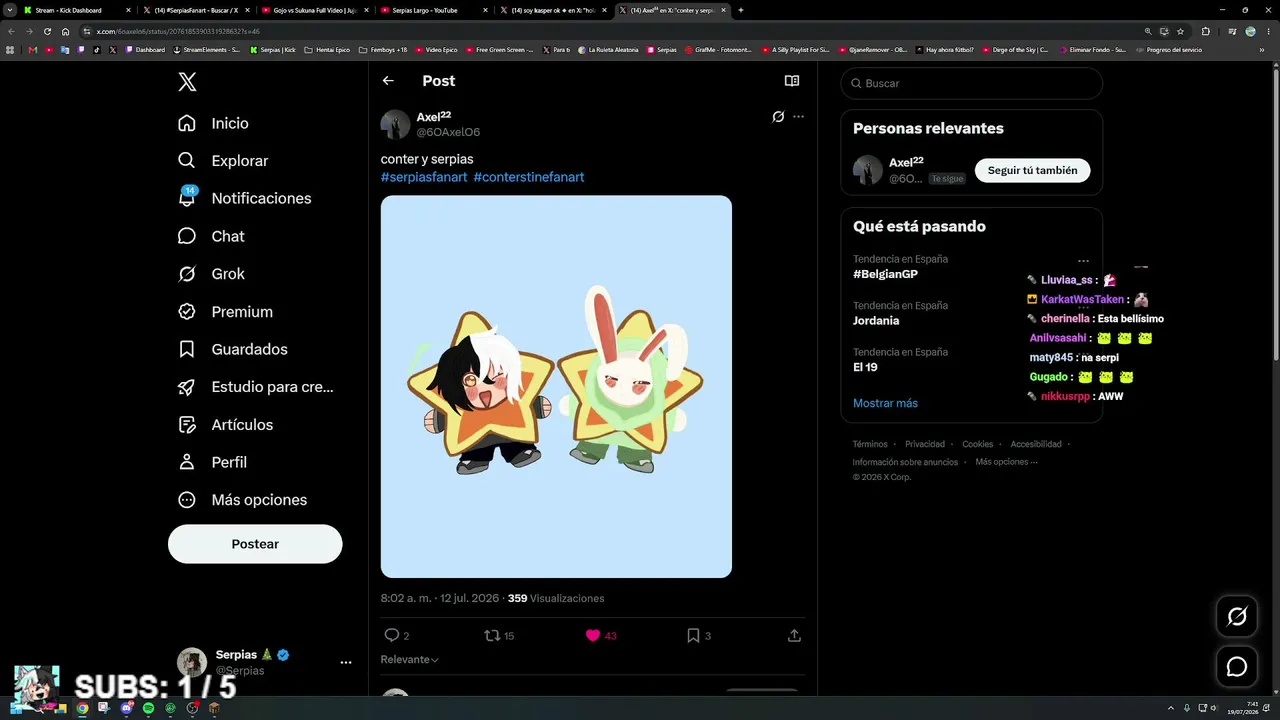Open reader view icon beside Post header
The image size is (1280, 720).
tap(792, 81)
